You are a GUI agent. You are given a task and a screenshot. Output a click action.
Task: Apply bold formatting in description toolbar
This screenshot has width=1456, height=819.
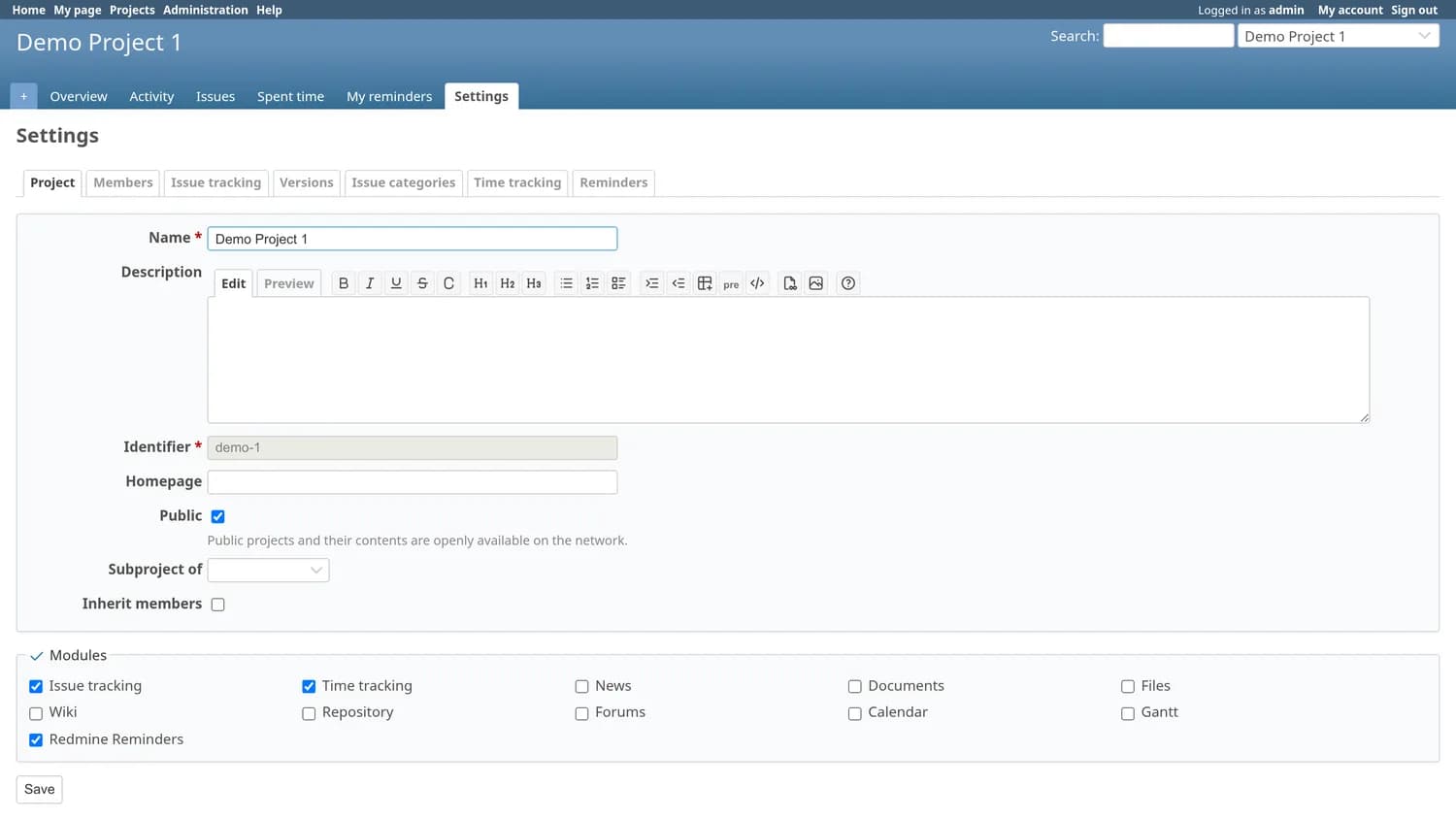pos(344,283)
